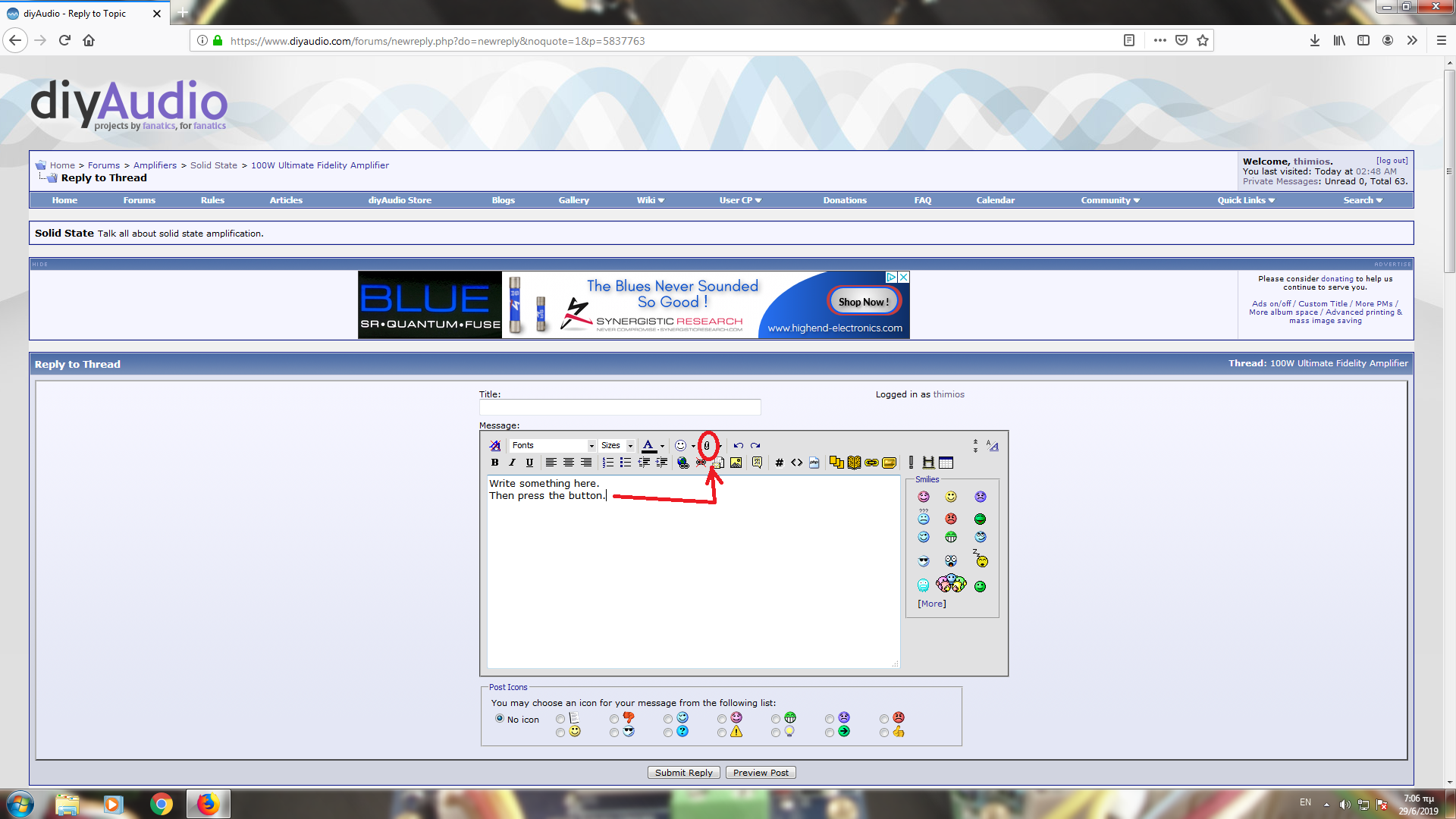
Task: Expand the Quick Links menu
Action: pyautogui.click(x=1246, y=200)
